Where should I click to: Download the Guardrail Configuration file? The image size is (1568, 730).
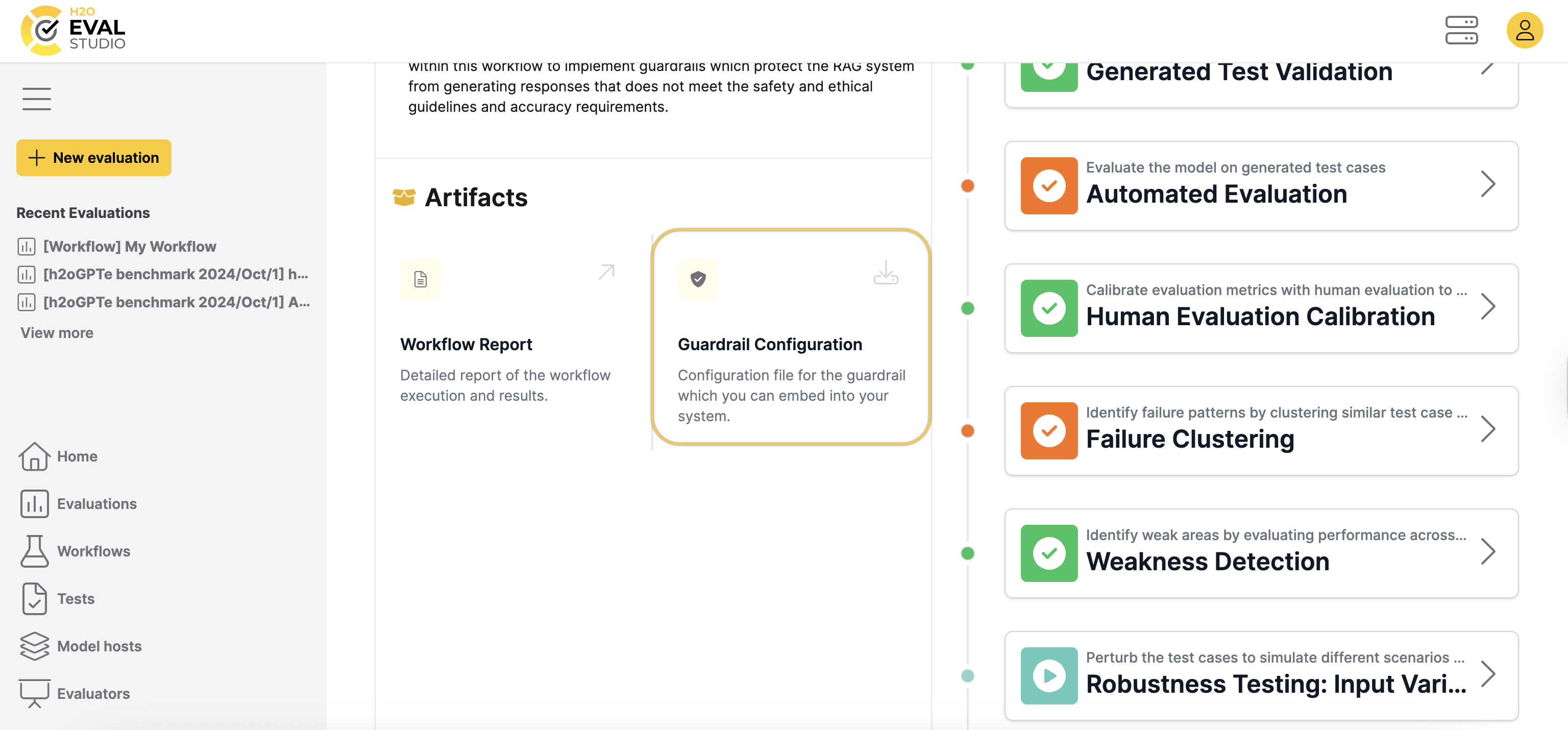pos(885,274)
